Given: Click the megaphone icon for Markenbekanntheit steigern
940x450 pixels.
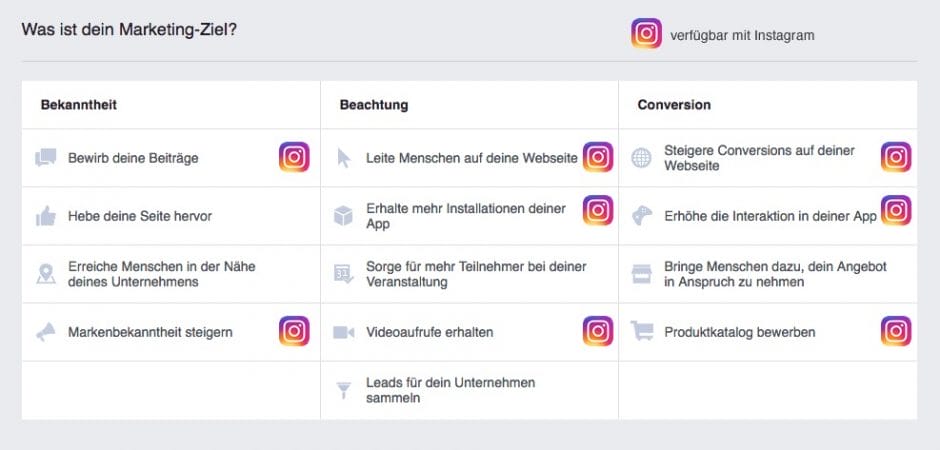Looking at the screenshot, I should (45, 332).
